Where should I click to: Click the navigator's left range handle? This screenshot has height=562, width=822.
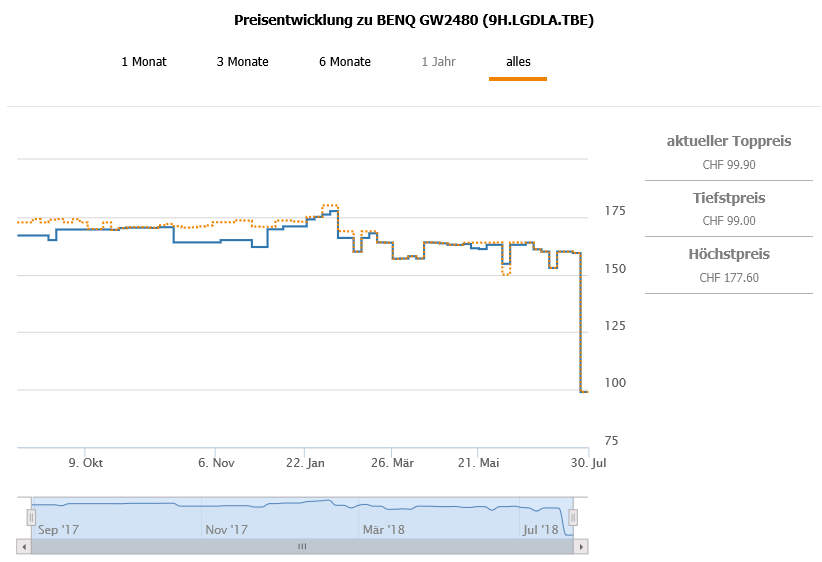(31, 516)
